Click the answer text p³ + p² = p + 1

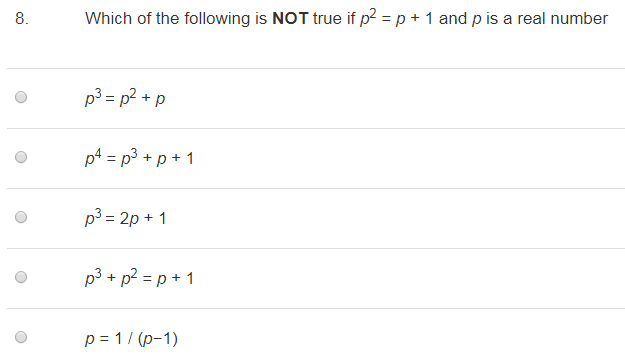coord(139,277)
